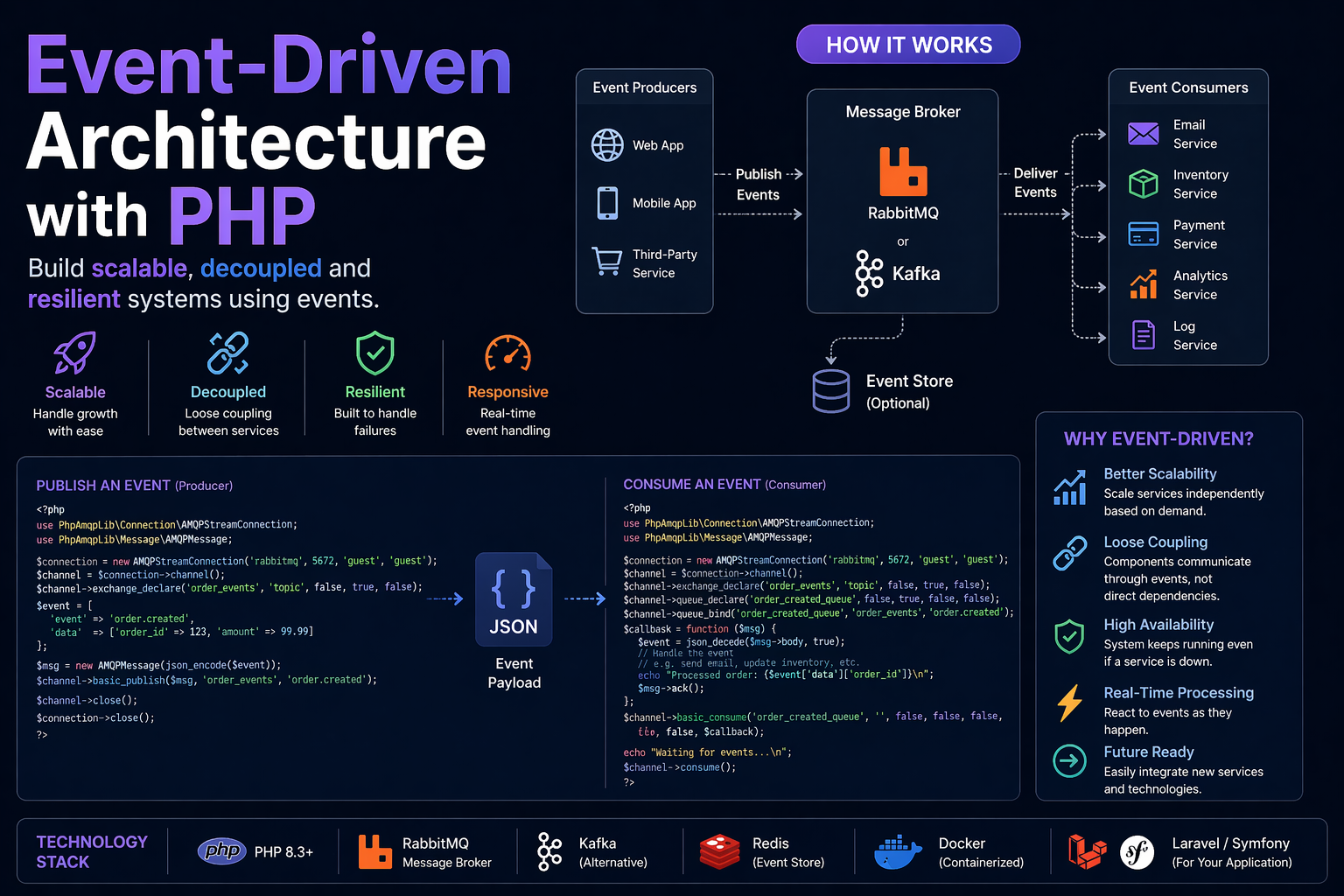The image size is (1344, 896).
Task: Click the JSON Event Payload file icon
Action: [514, 599]
